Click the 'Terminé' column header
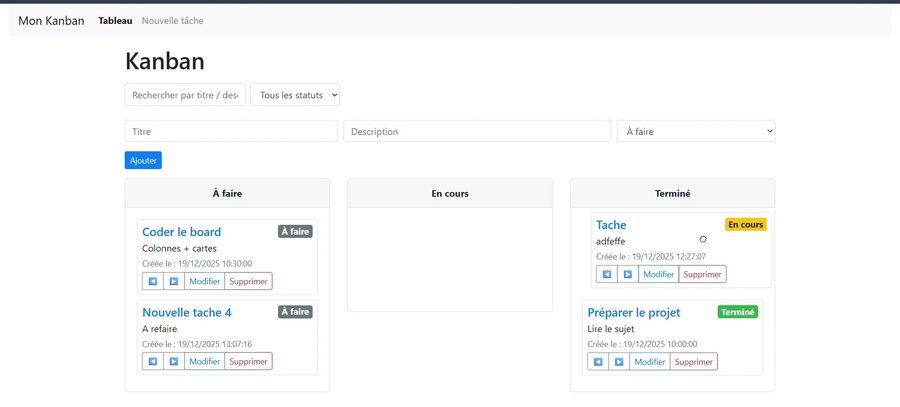Viewport: 900px width, 407px height. (x=673, y=193)
